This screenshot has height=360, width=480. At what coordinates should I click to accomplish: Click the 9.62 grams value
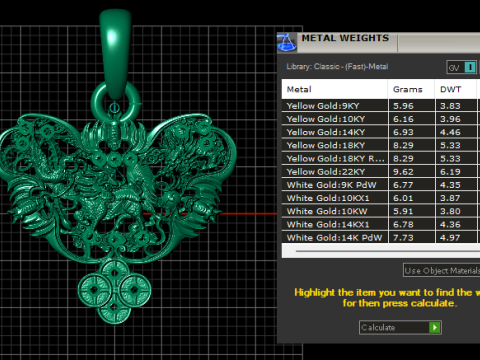tap(403, 172)
